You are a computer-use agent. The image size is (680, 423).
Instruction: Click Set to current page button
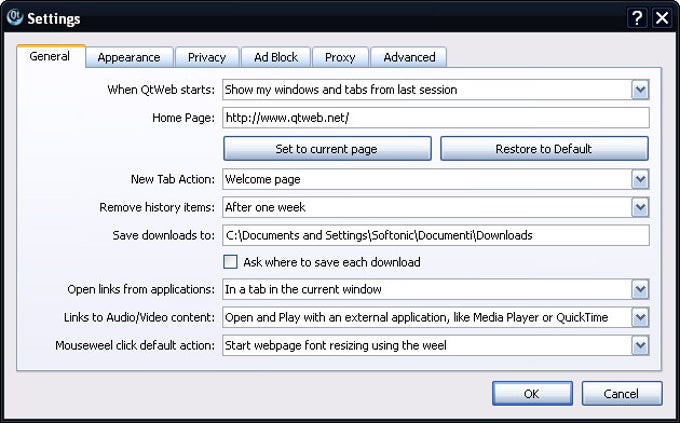click(327, 149)
